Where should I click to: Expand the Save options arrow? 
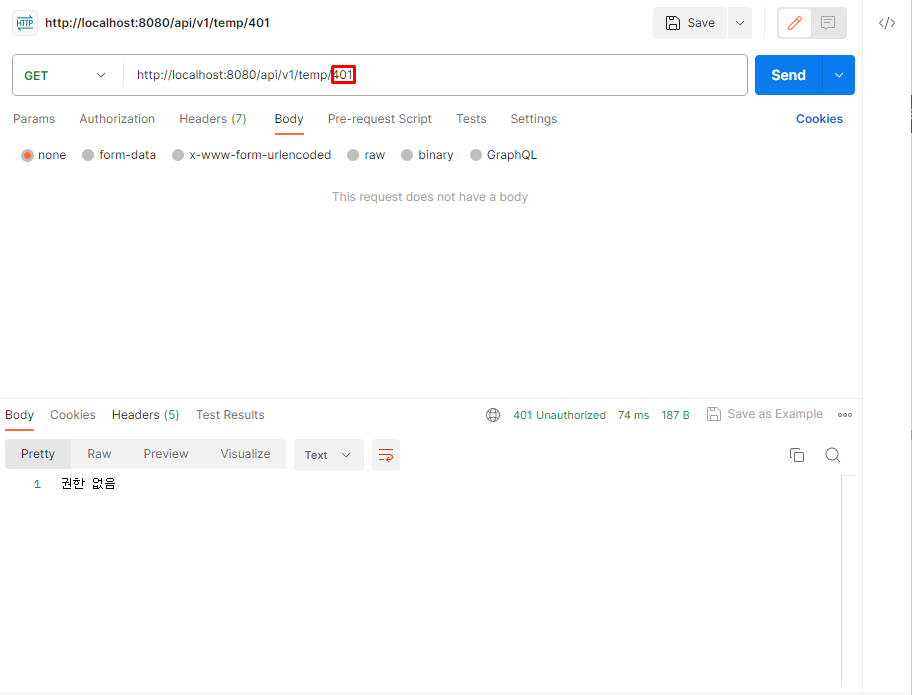pos(740,23)
